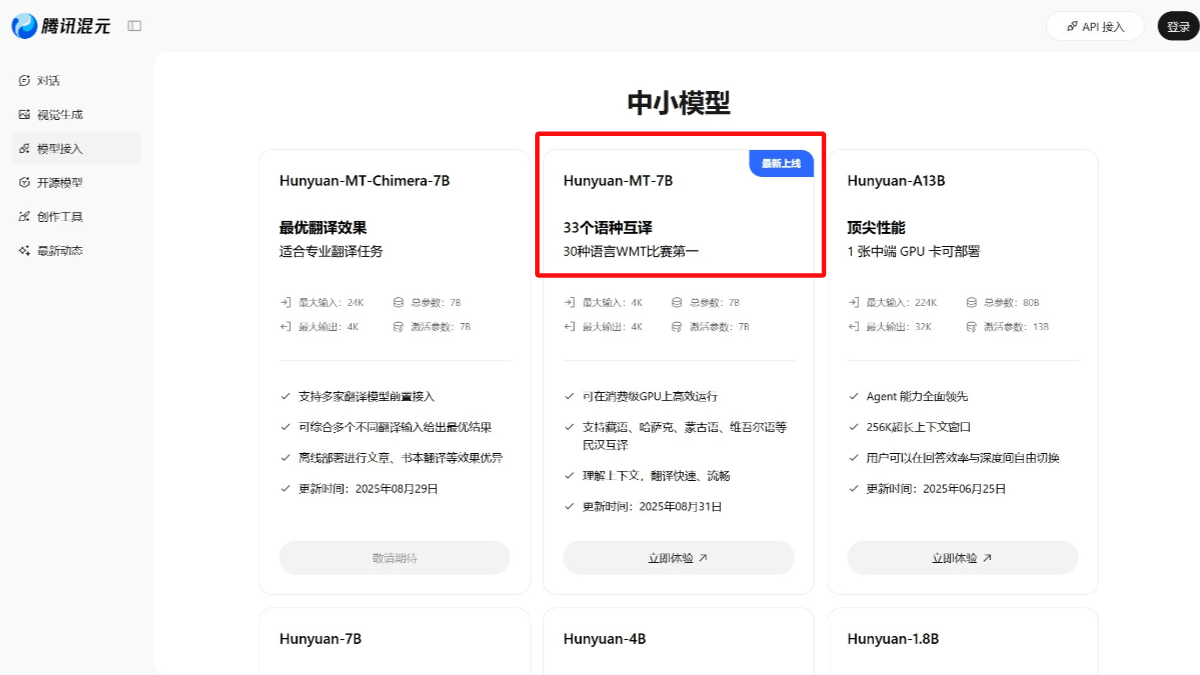The height and width of the screenshot is (675, 1200).
Task: Click the sparkle icon beside 最新动态
Action: (x=25, y=250)
